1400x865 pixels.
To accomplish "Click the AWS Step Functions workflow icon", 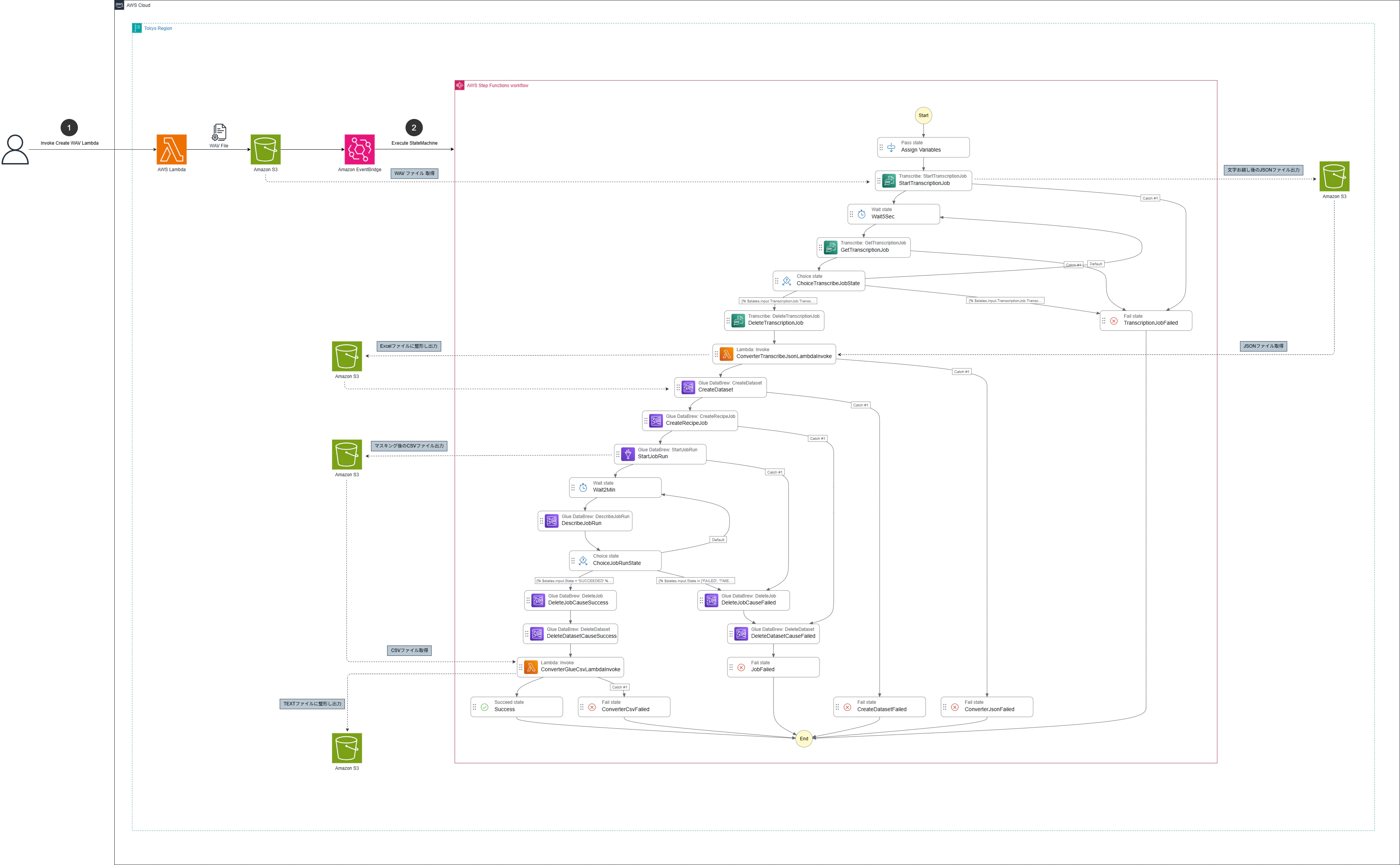I will tap(460, 85).
